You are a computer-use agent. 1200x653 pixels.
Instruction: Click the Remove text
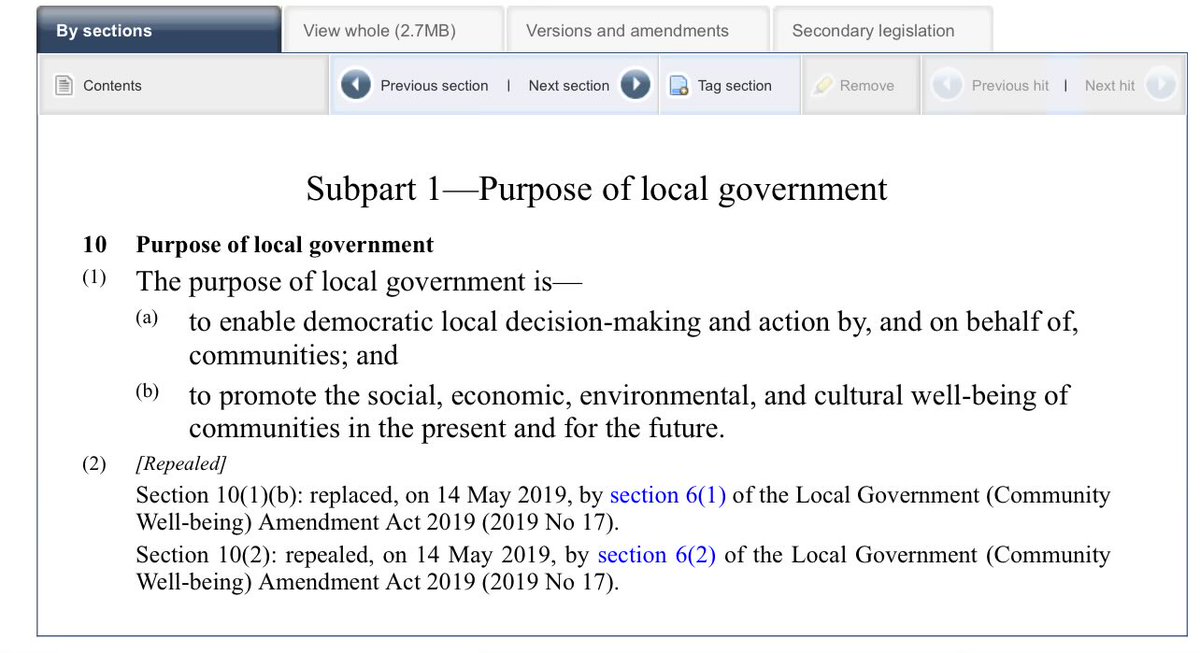pyautogui.click(x=867, y=86)
